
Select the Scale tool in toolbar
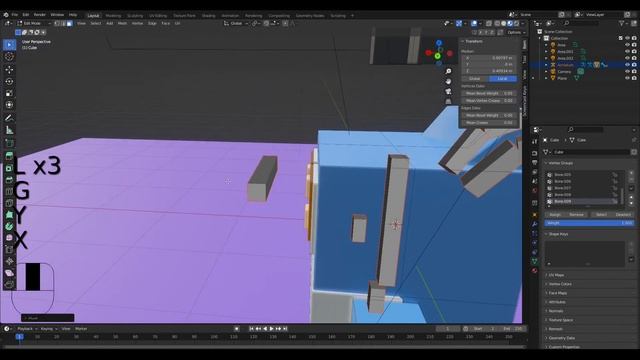(x=9, y=93)
